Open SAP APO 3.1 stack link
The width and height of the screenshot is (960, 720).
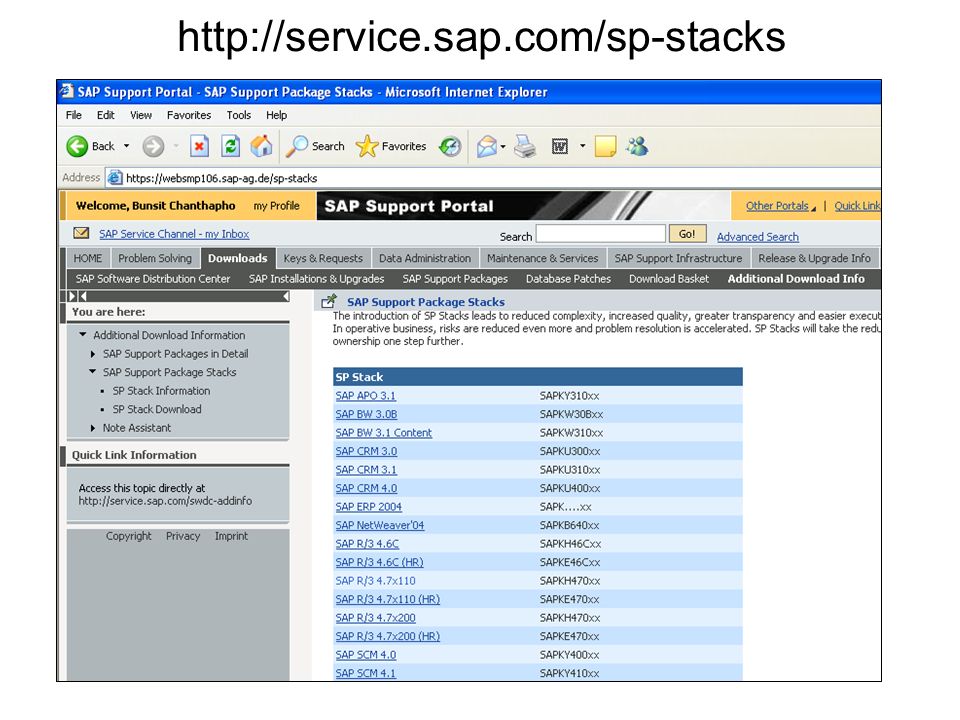coord(366,396)
